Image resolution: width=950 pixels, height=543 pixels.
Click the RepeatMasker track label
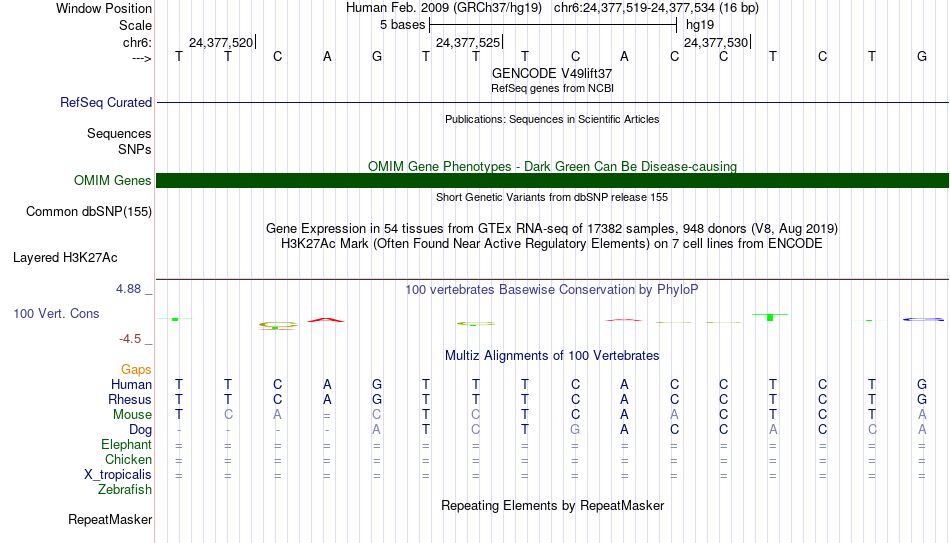(x=110, y=519)
